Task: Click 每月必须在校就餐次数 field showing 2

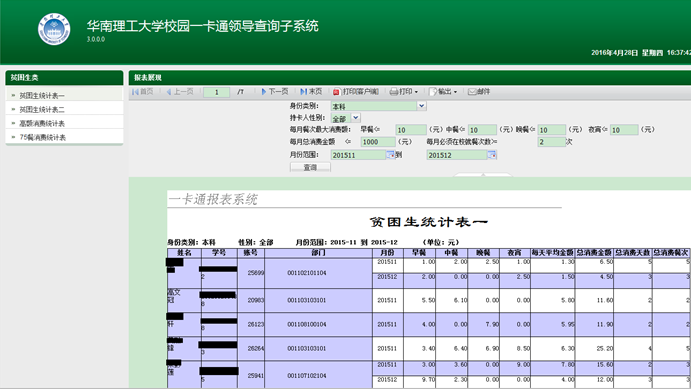Action: point(552,141)
